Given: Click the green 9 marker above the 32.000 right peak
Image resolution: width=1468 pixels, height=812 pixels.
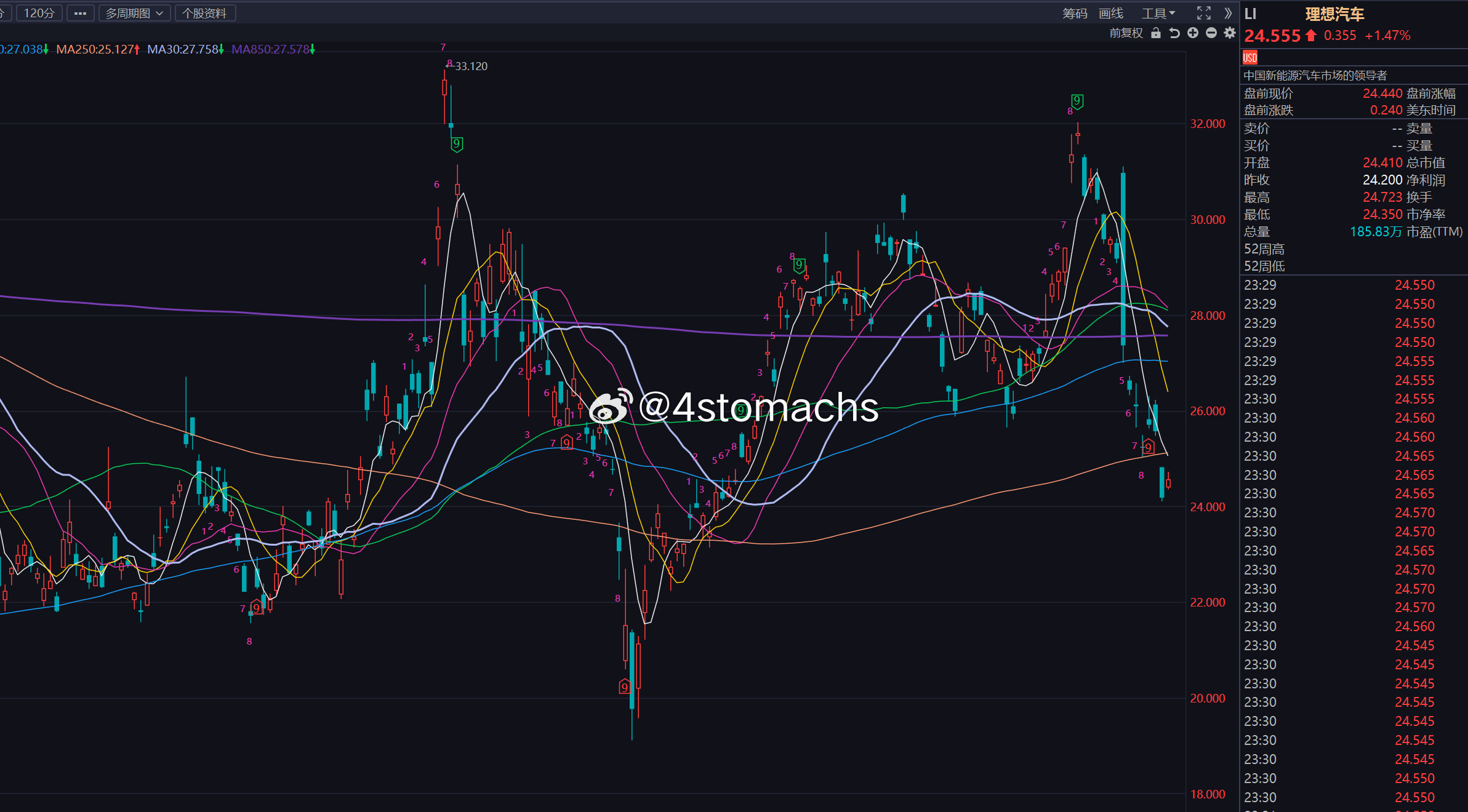Looking at the screenshot, I should 1077,101.
